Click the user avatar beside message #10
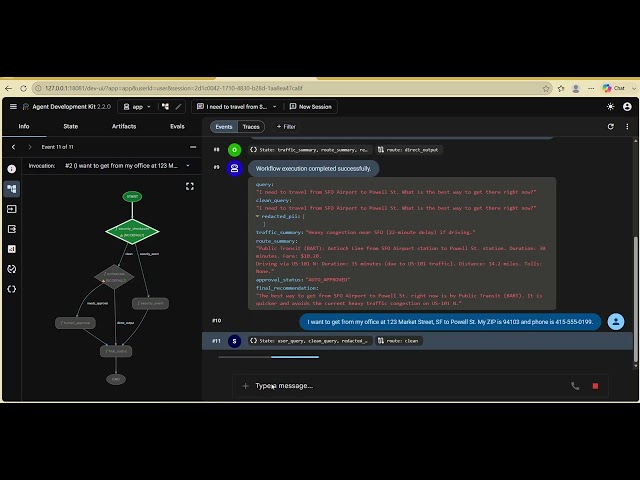 (x=616, y=322)
